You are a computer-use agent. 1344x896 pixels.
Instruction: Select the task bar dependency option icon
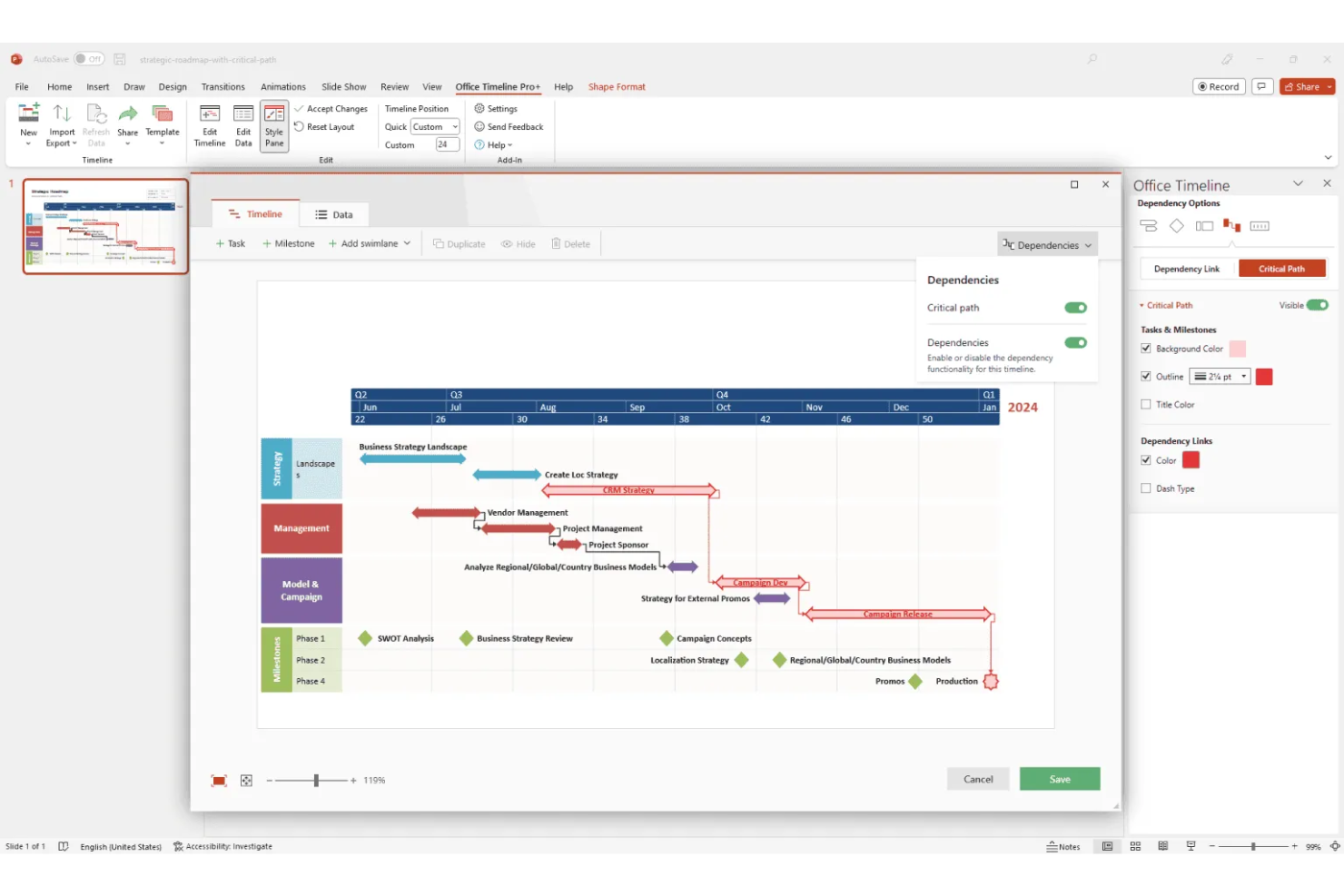point(1148,225)
